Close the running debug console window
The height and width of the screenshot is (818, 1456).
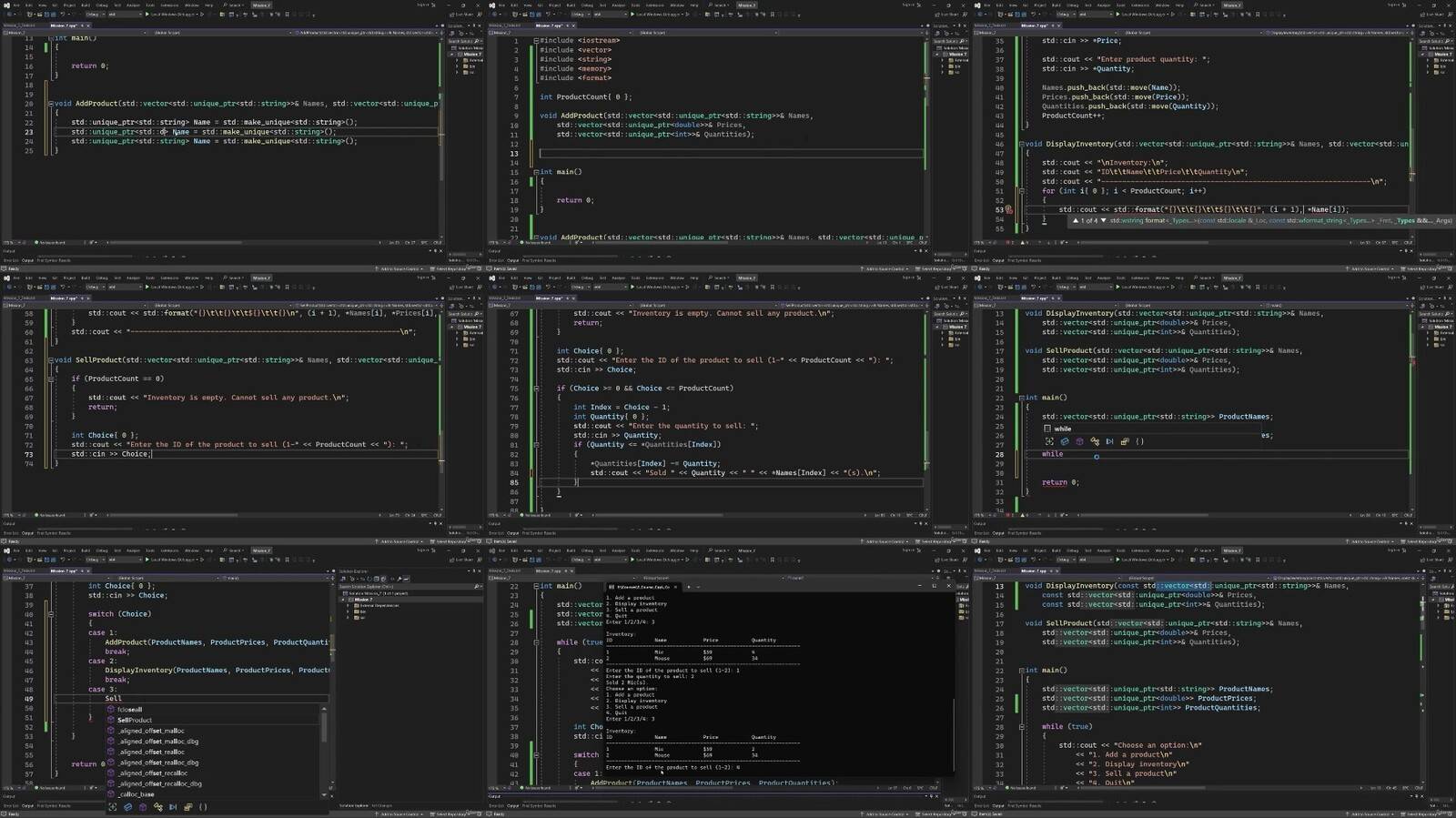(948, 586)
